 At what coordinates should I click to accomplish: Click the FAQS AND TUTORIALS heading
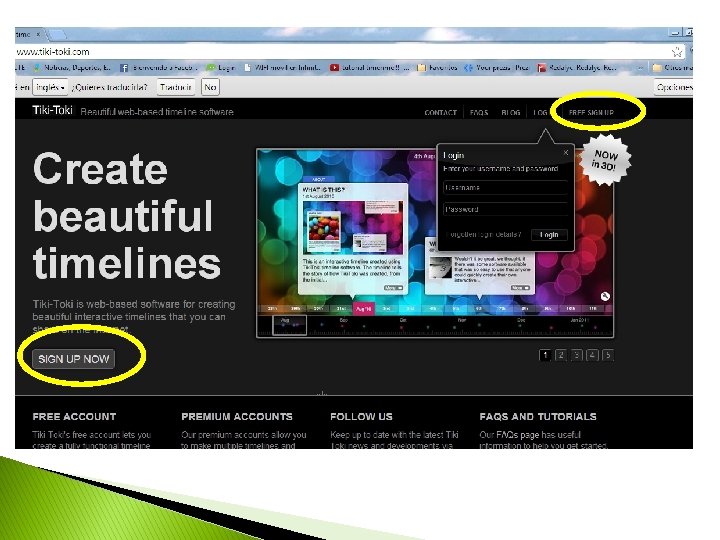click(x=538, y=416)
